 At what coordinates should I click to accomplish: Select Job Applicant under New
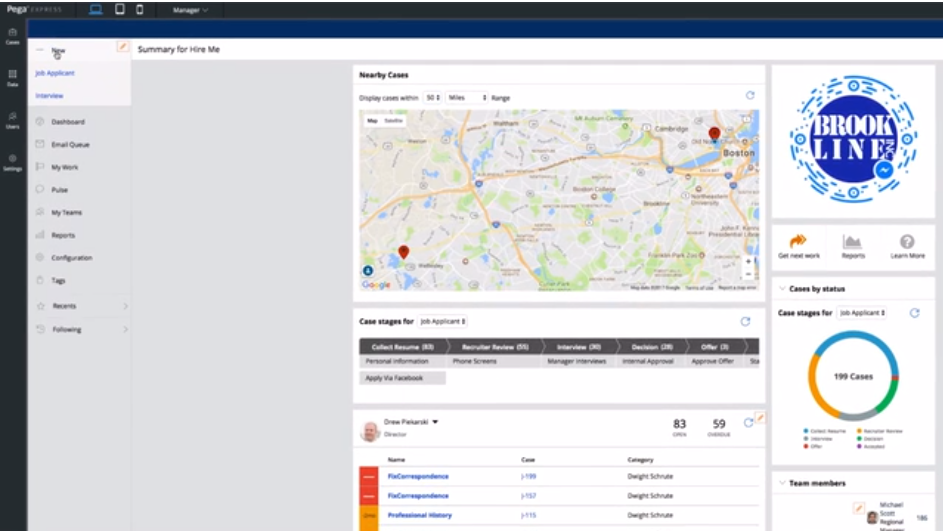(x=55, y=73)
